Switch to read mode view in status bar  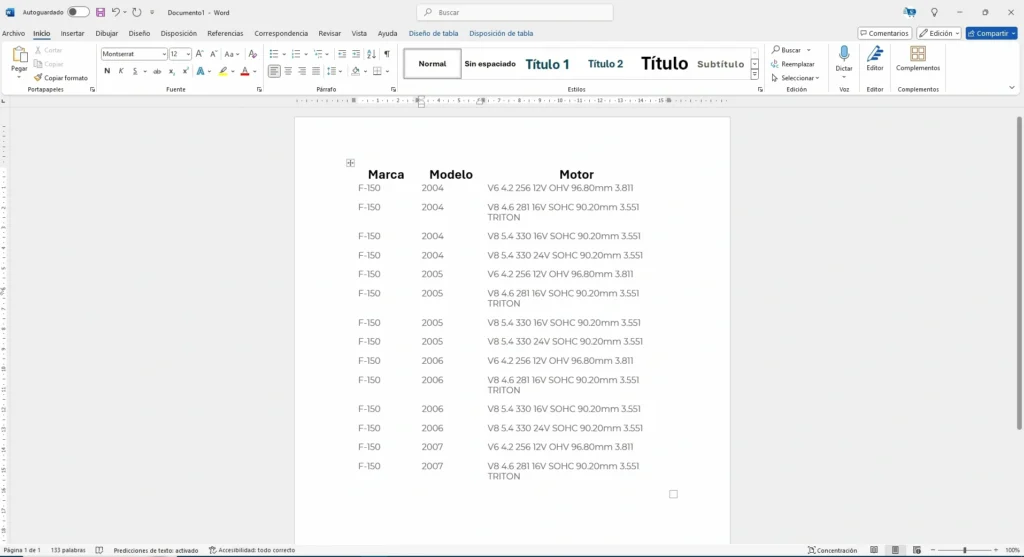pyautogui.click(x=874, y=550)
